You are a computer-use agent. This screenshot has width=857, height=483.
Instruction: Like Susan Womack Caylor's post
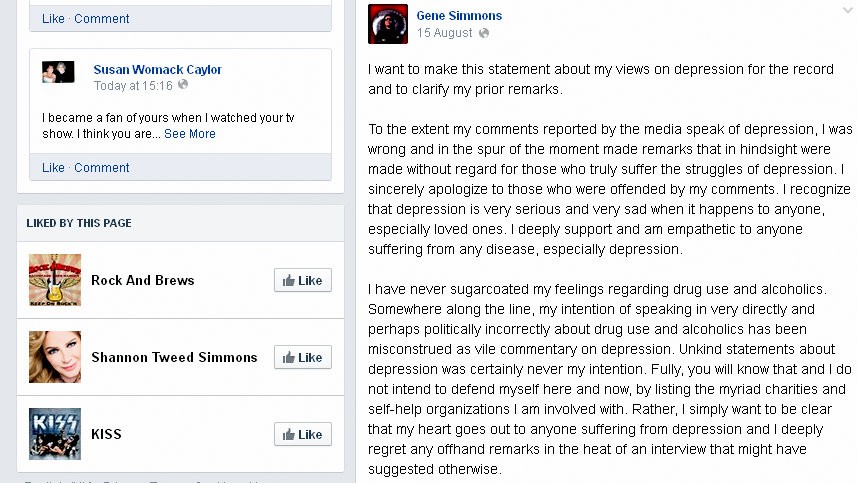[53, 168]
